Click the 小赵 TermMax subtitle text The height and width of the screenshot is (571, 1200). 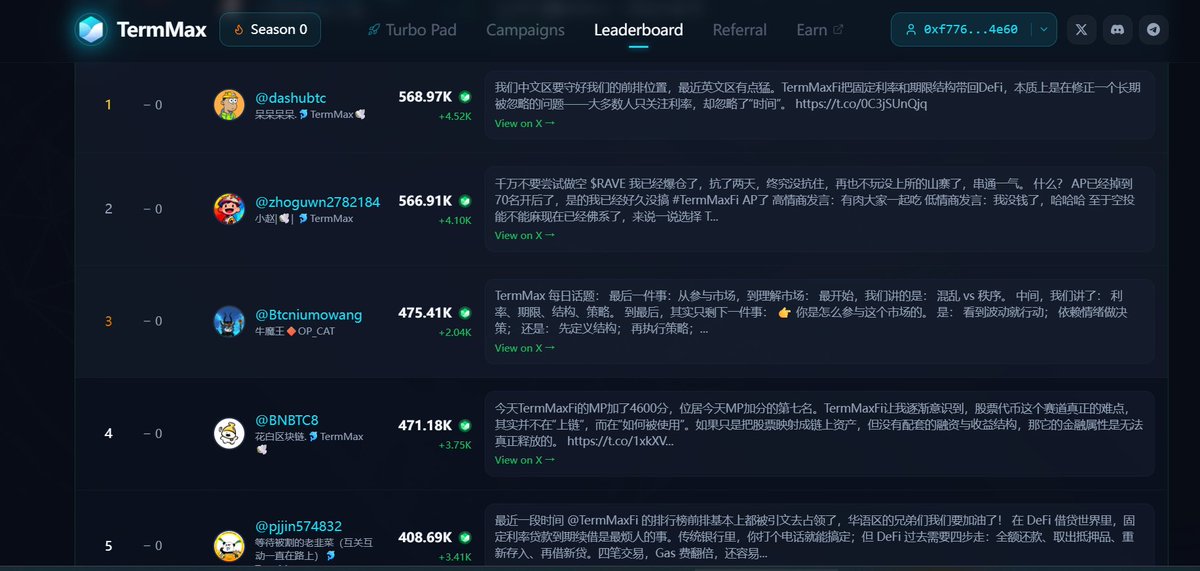tap(304, 218)
